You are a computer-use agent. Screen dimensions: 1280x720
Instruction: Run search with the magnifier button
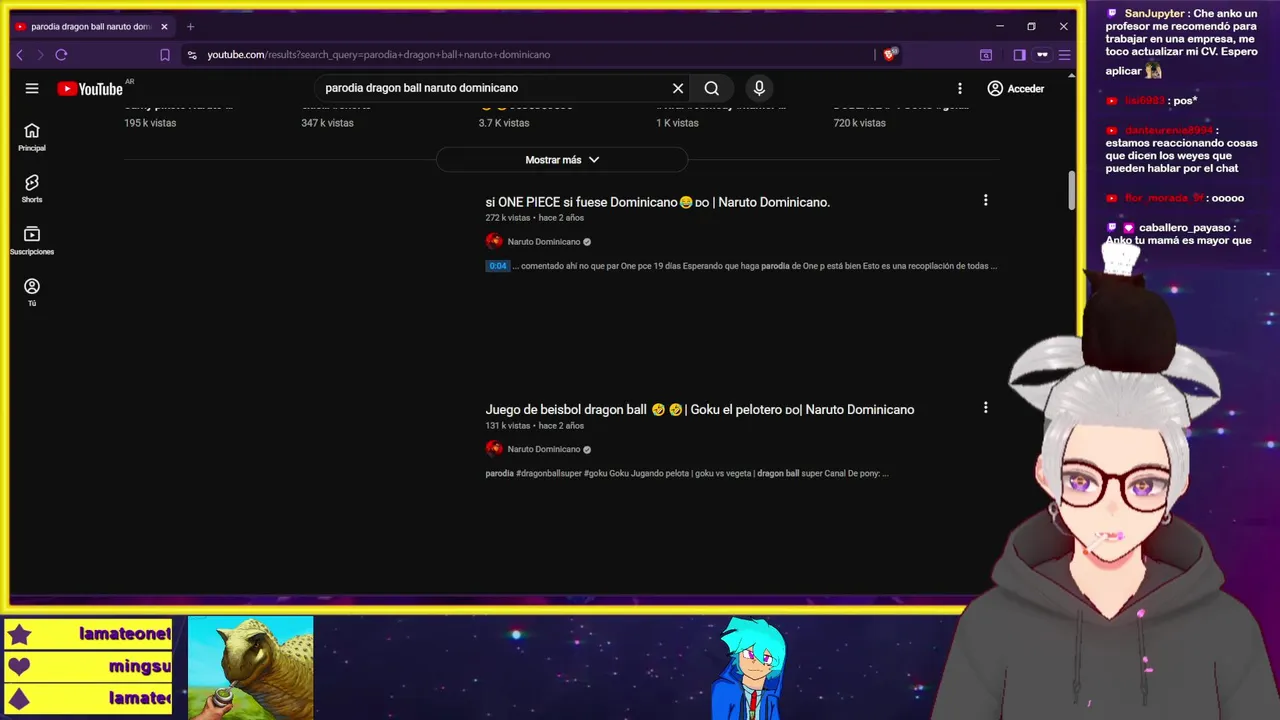(x=711, y=88)
